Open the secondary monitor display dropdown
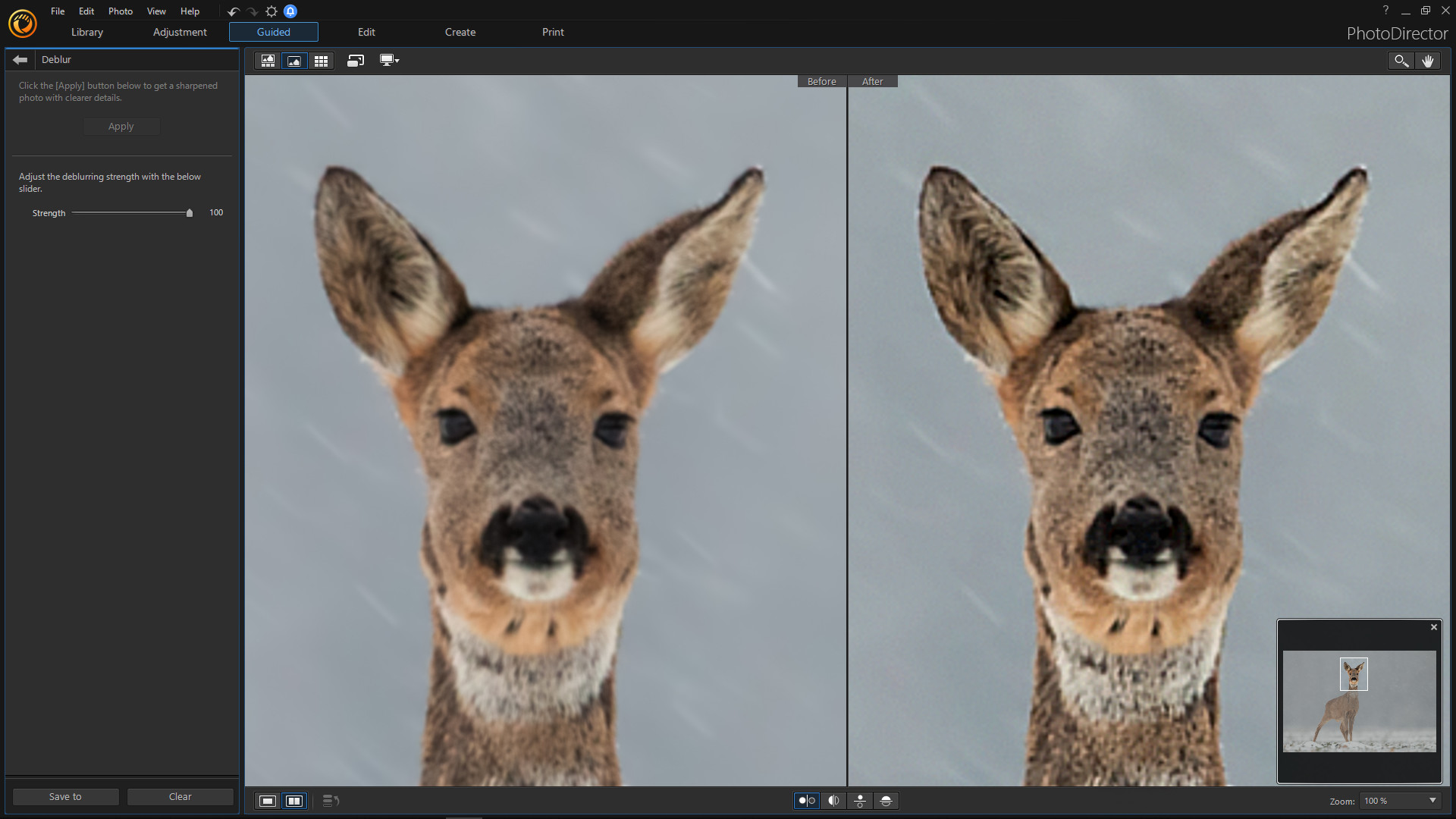1456x819 pixels. [388, 61]
